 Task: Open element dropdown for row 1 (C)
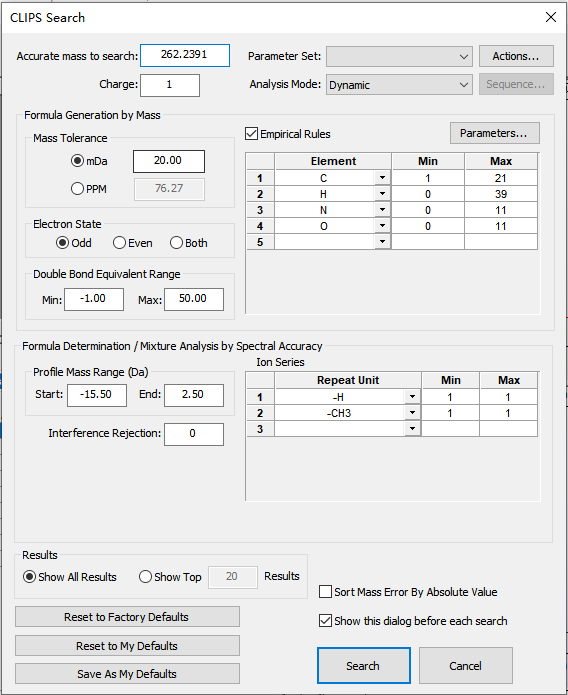click(382, 178)
